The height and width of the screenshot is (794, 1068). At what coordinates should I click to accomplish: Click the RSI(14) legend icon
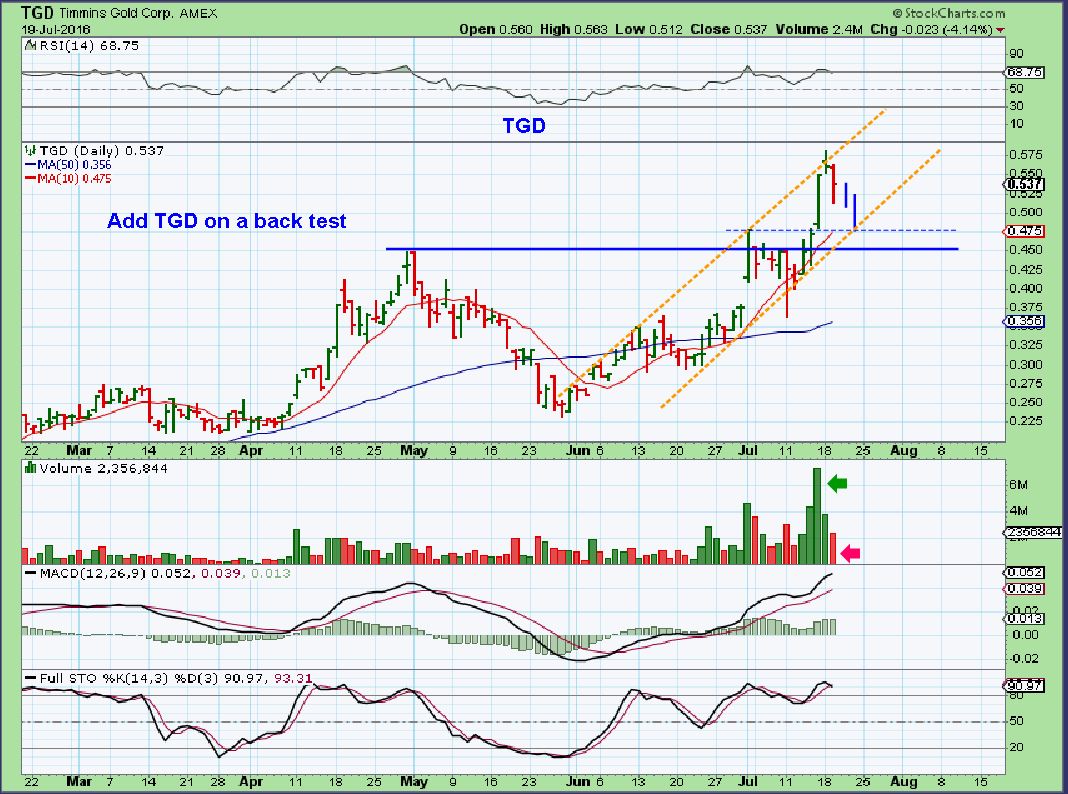coord(30,46)
